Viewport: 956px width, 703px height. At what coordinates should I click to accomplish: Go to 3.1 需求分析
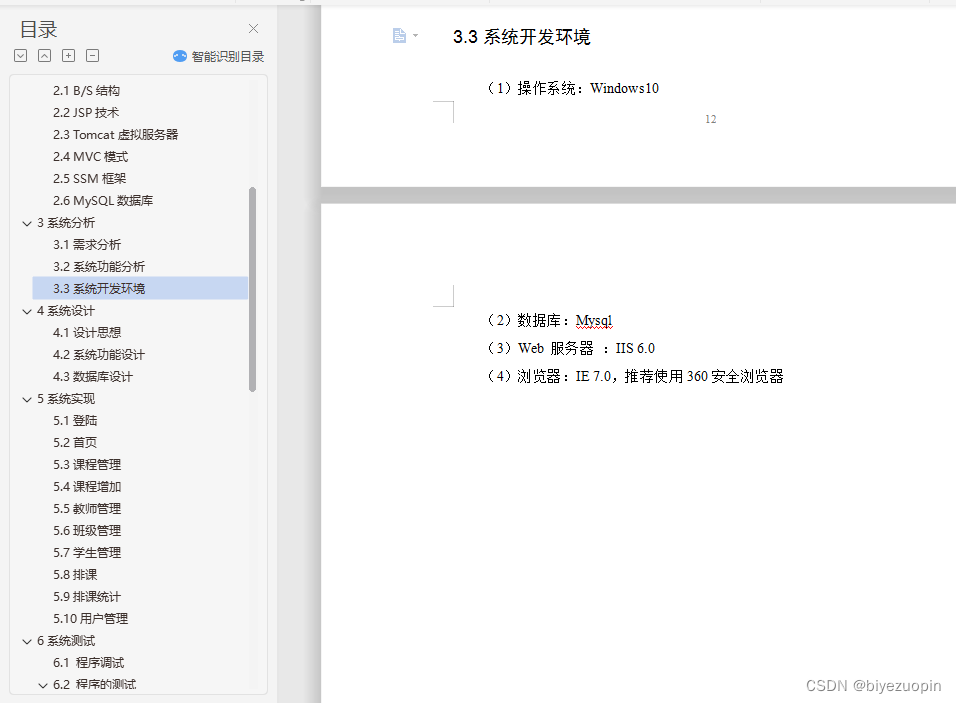[x=87, y=245]
